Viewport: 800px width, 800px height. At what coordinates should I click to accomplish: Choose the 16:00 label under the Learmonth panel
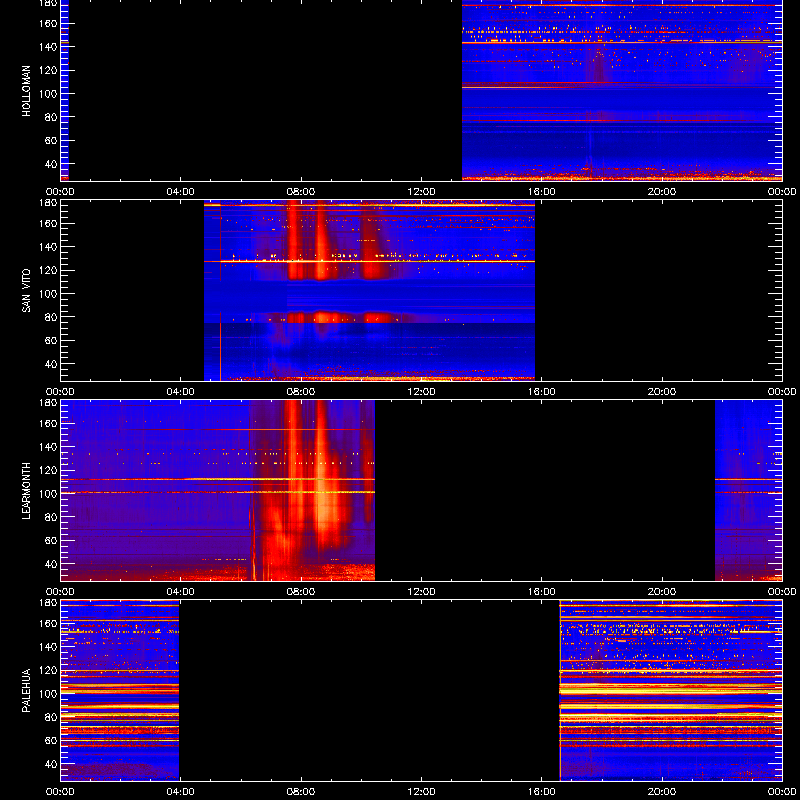541,592
